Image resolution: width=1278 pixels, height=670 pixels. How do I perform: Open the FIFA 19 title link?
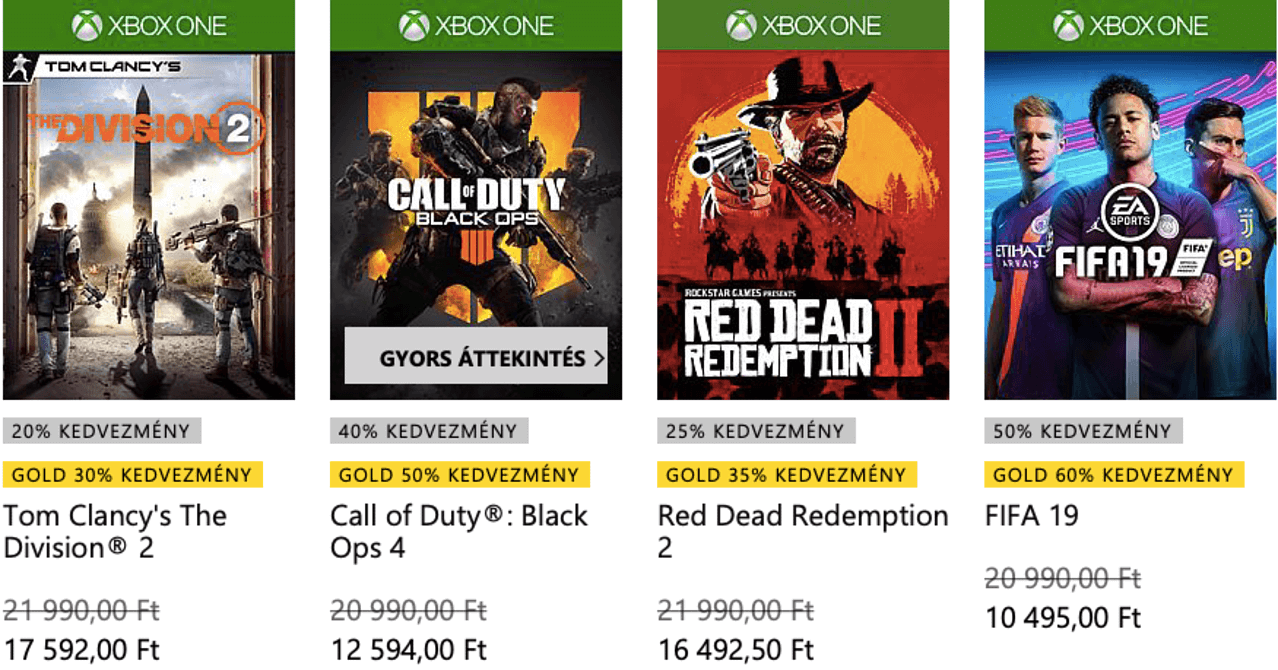[1031, 516]
